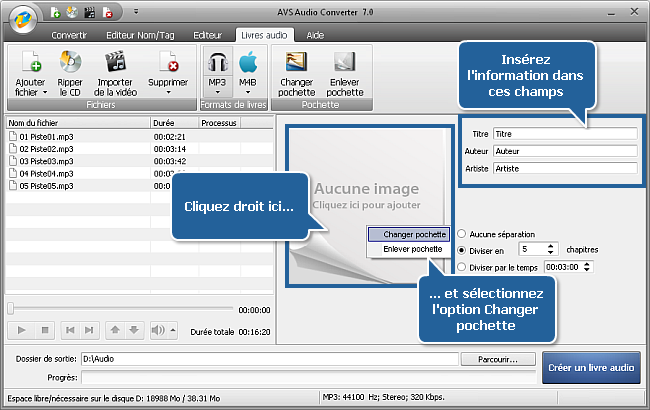Select the MP3 headphones format icon
650x410 pixels.
[217, 60]
